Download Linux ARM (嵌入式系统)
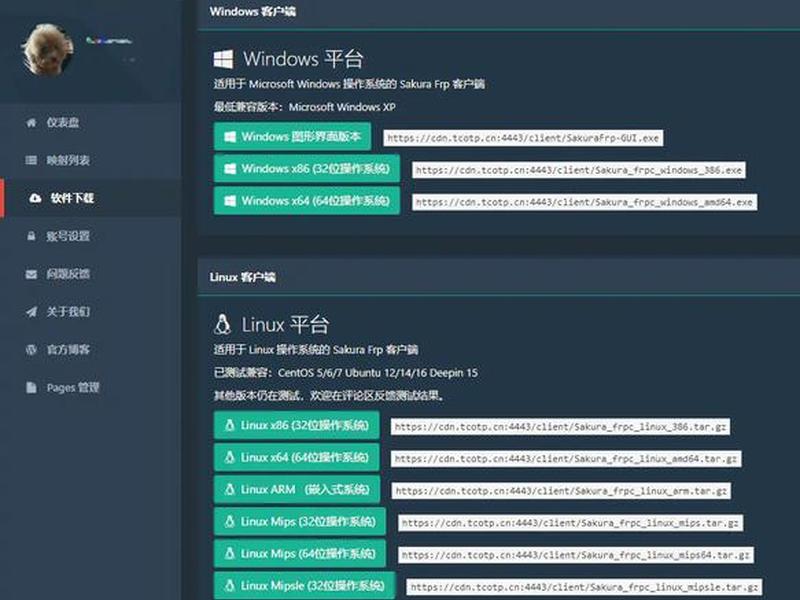The width and height of the screenshot is (800, 600). click(297, 490)
